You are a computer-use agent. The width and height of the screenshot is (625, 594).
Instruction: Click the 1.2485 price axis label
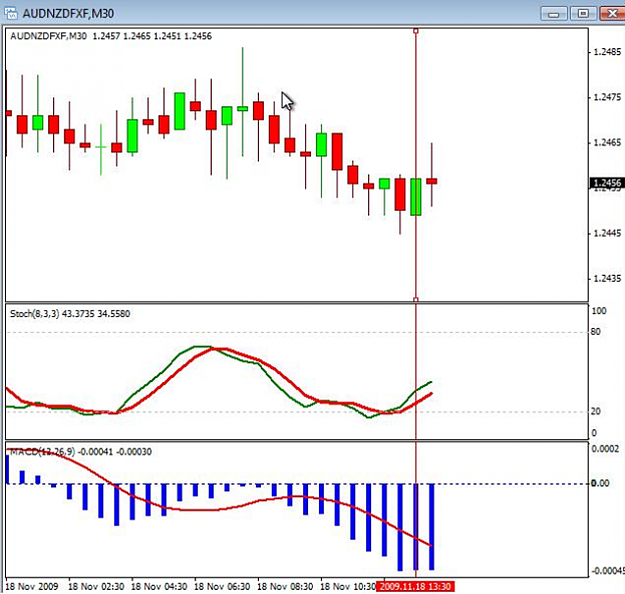[x=607, y=52]
